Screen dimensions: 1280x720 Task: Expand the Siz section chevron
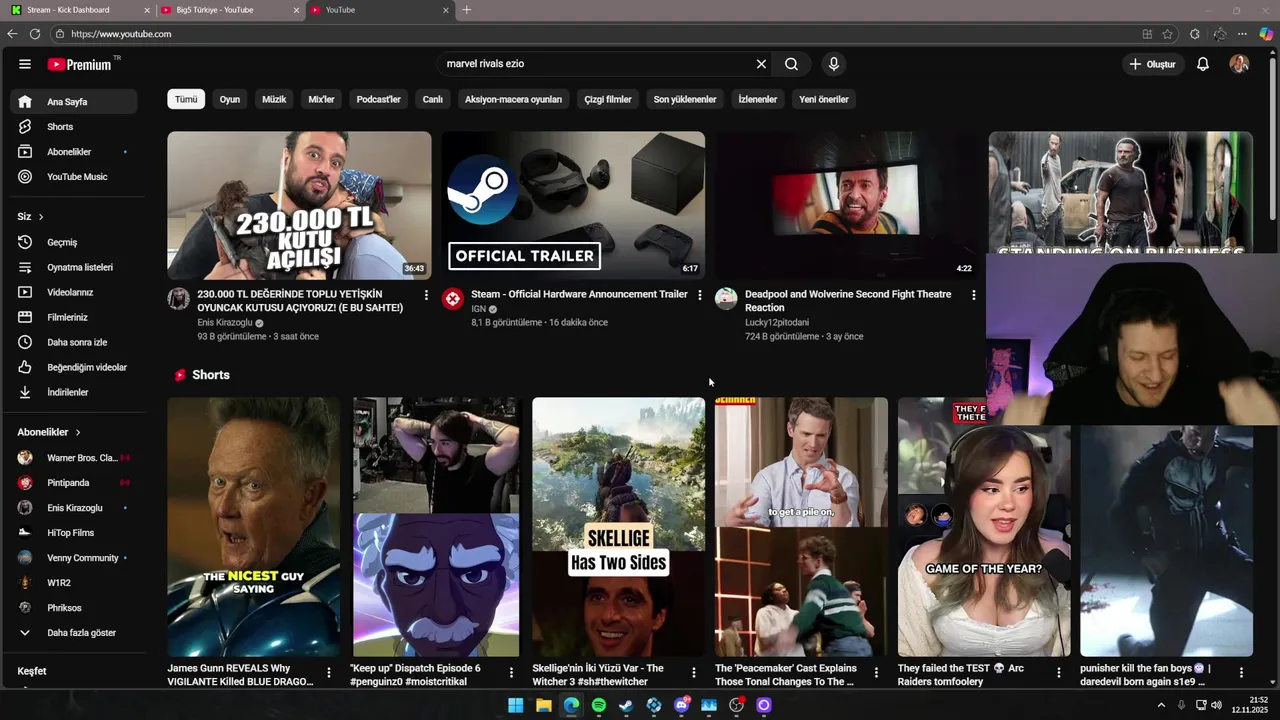[x=41, y=217]
